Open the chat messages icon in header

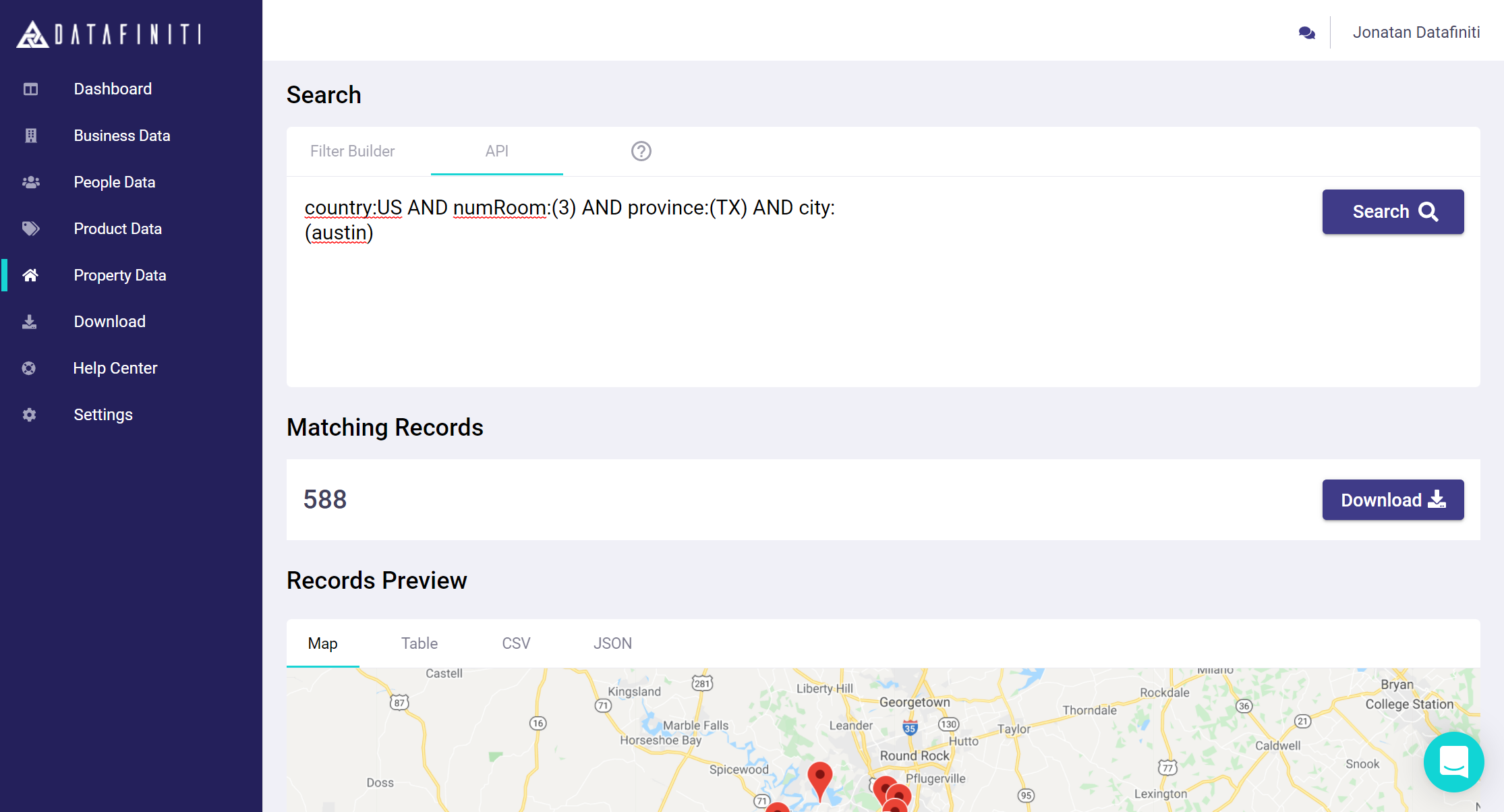pyautogui.click(x=1306, y=32)
